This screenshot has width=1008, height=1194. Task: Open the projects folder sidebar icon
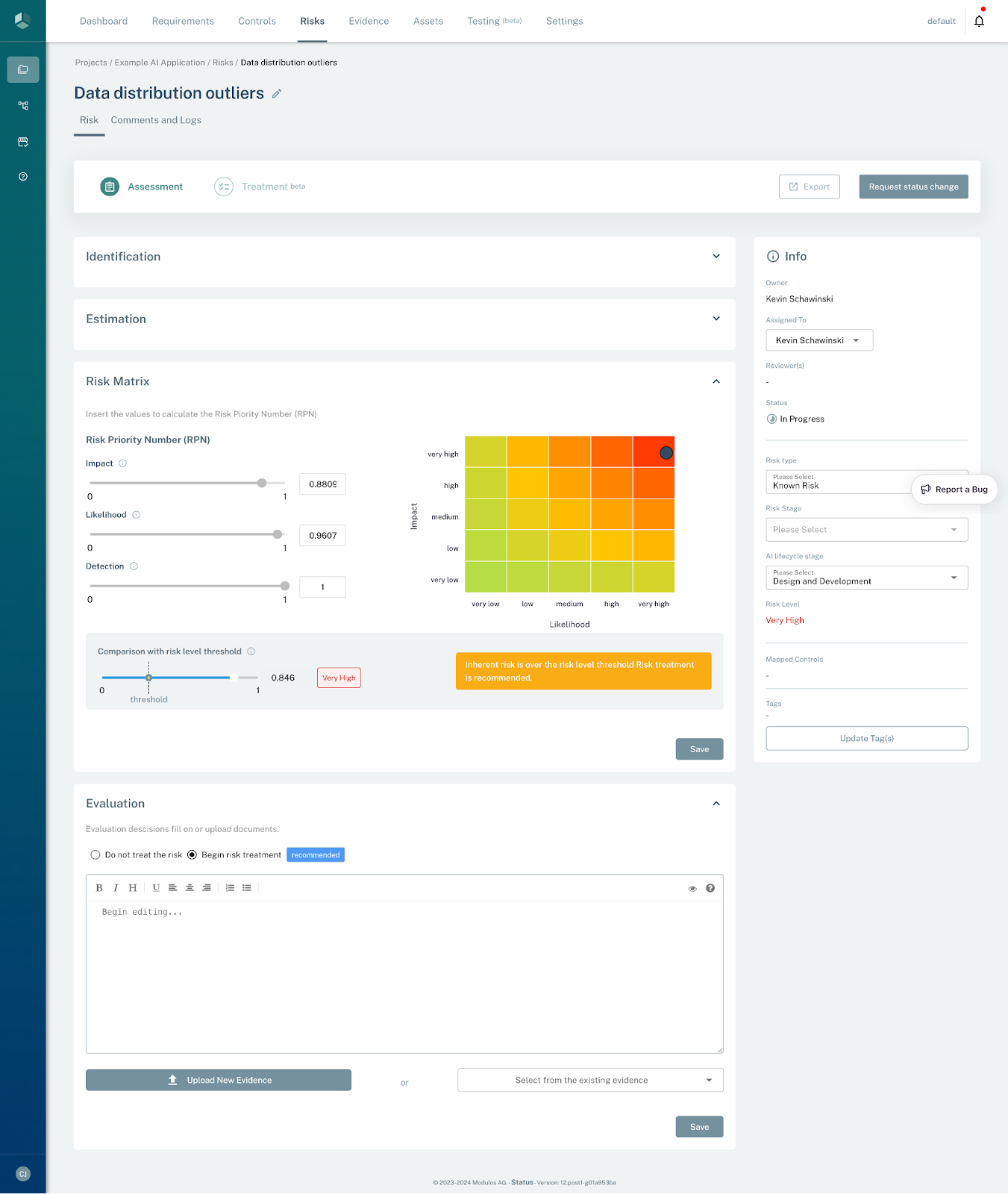[x=23, y=69]
